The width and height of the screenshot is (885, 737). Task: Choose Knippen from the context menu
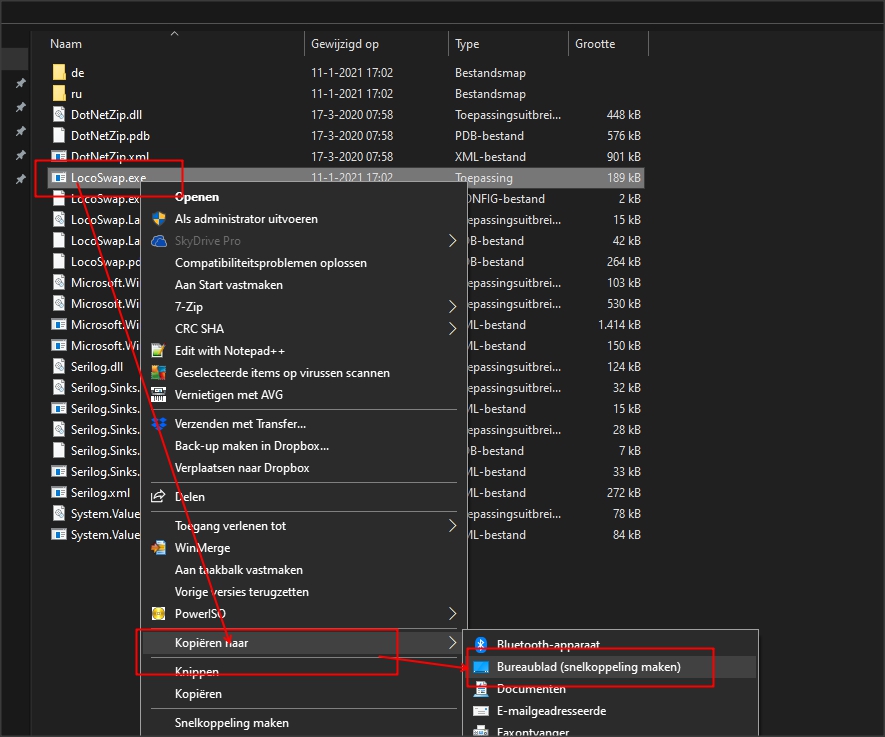(197, 672)
